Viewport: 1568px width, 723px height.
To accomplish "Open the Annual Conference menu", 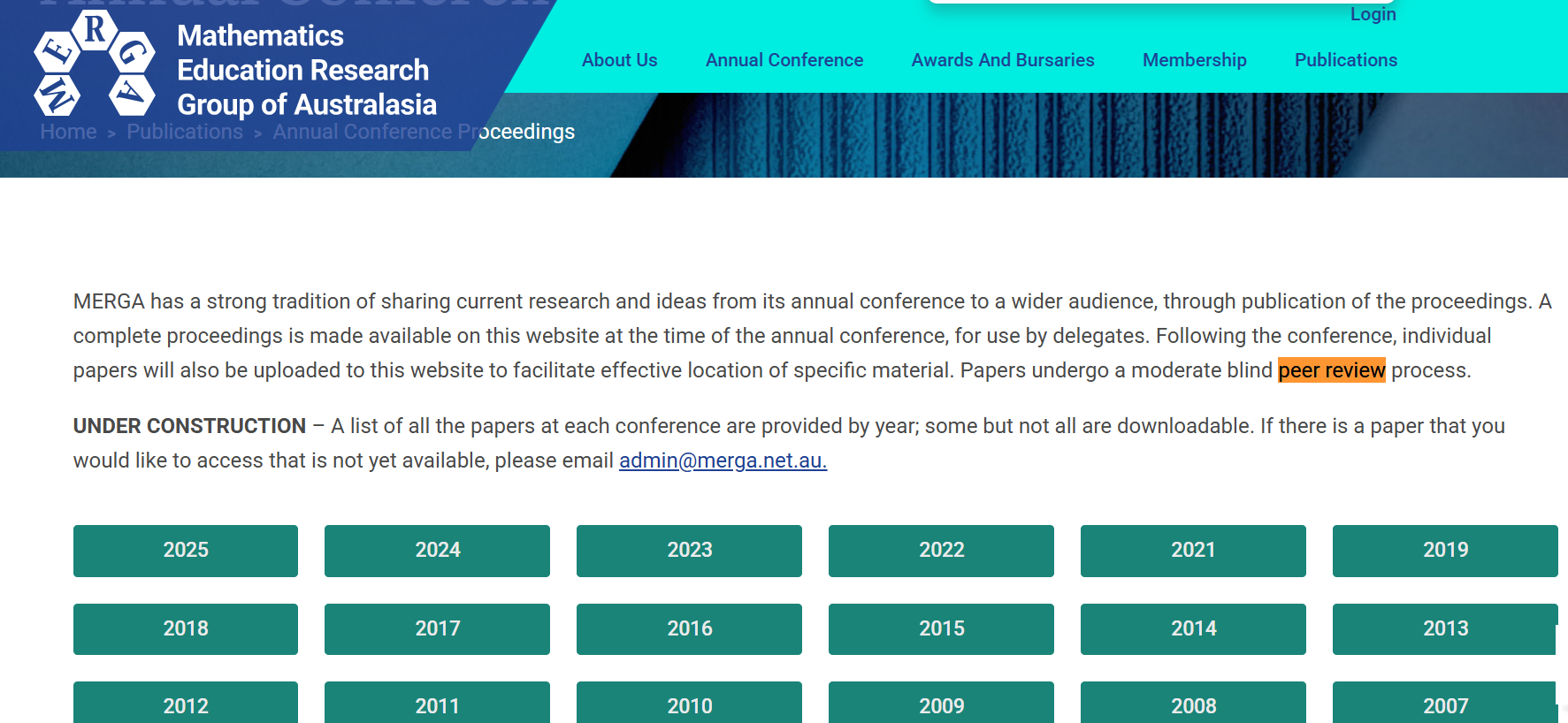I will 784,60.
